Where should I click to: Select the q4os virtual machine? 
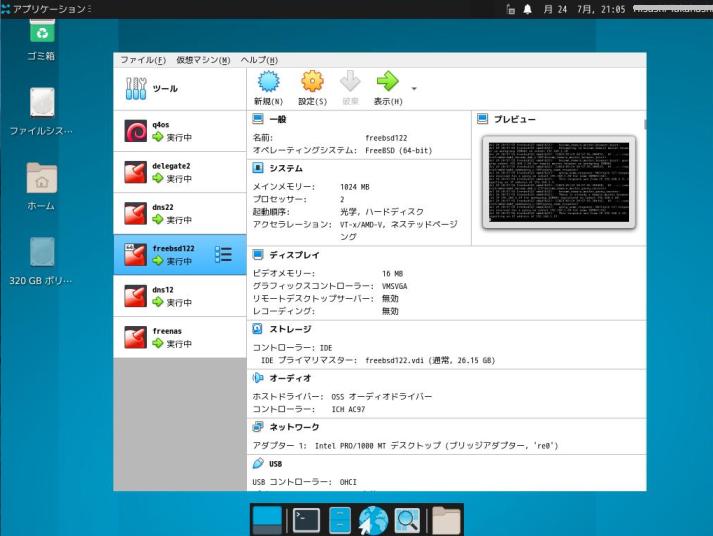180,131
